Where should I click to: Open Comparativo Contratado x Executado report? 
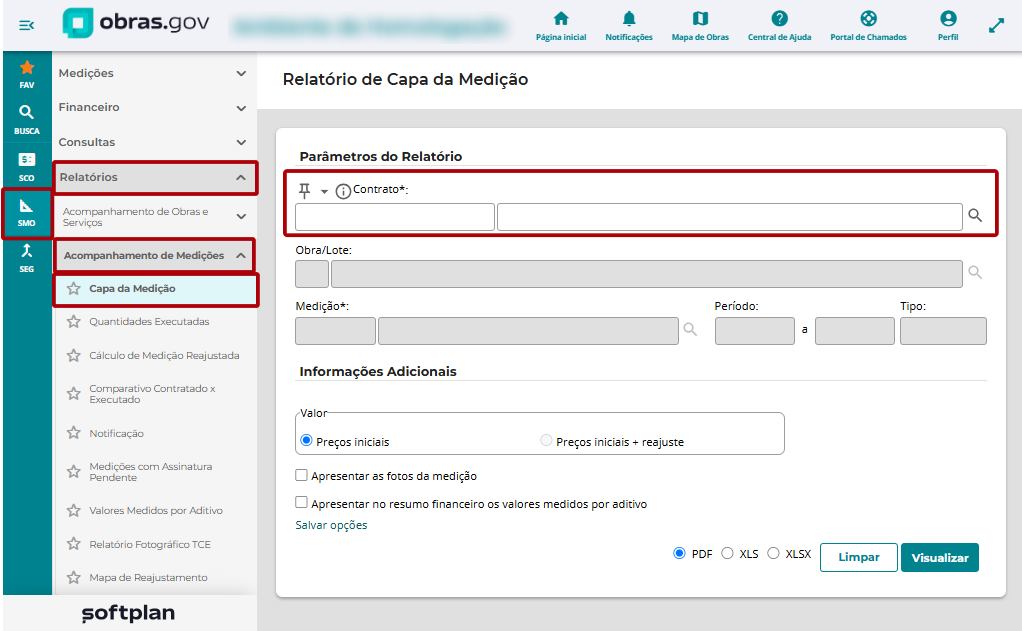point(153,394)
